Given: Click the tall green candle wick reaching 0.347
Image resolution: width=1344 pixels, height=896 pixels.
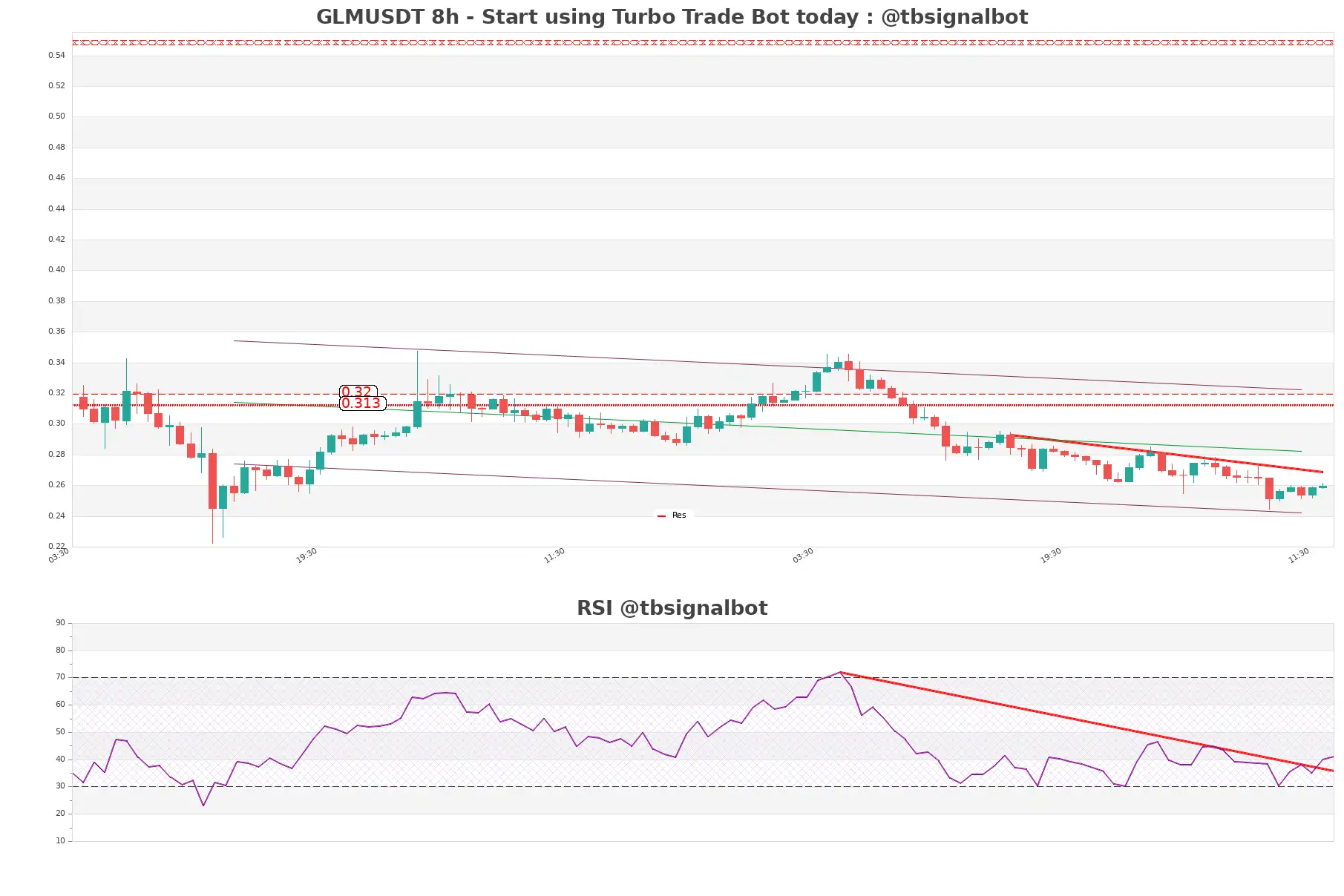Looking at the screenshot, I should 417,389.
